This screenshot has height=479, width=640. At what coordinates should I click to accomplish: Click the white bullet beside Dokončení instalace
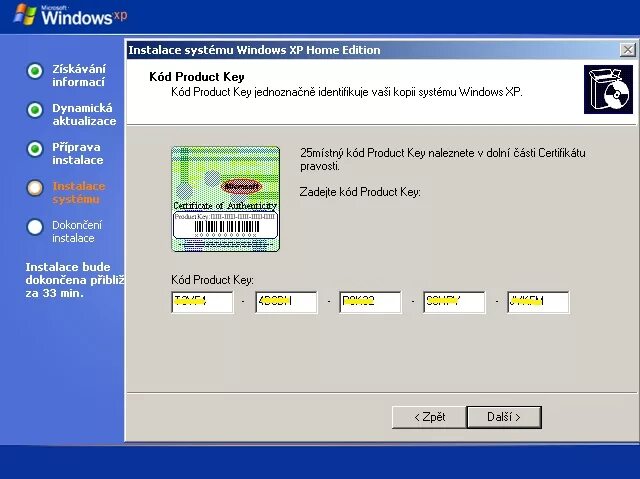point(35,227)
